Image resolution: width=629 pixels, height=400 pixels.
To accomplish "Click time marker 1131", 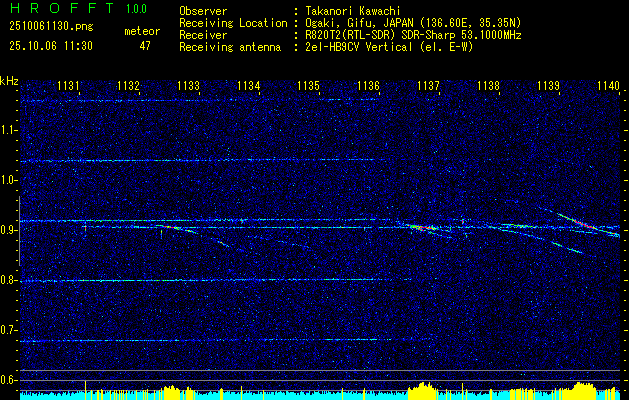I will tap(69, 86).
